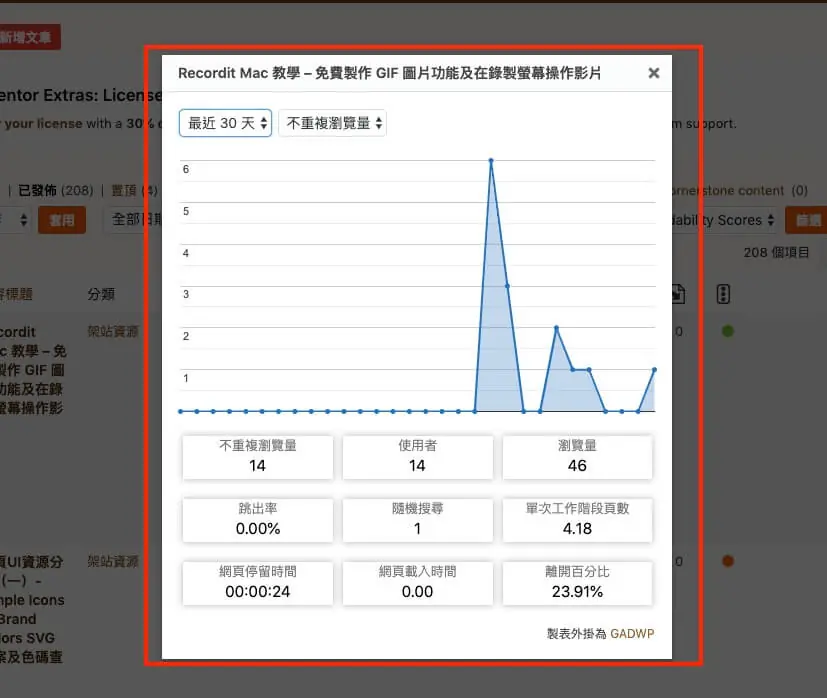Open the first 架站資源 category link in background
The height and width of the screenshot is (698, 827).
coord(113,331)
